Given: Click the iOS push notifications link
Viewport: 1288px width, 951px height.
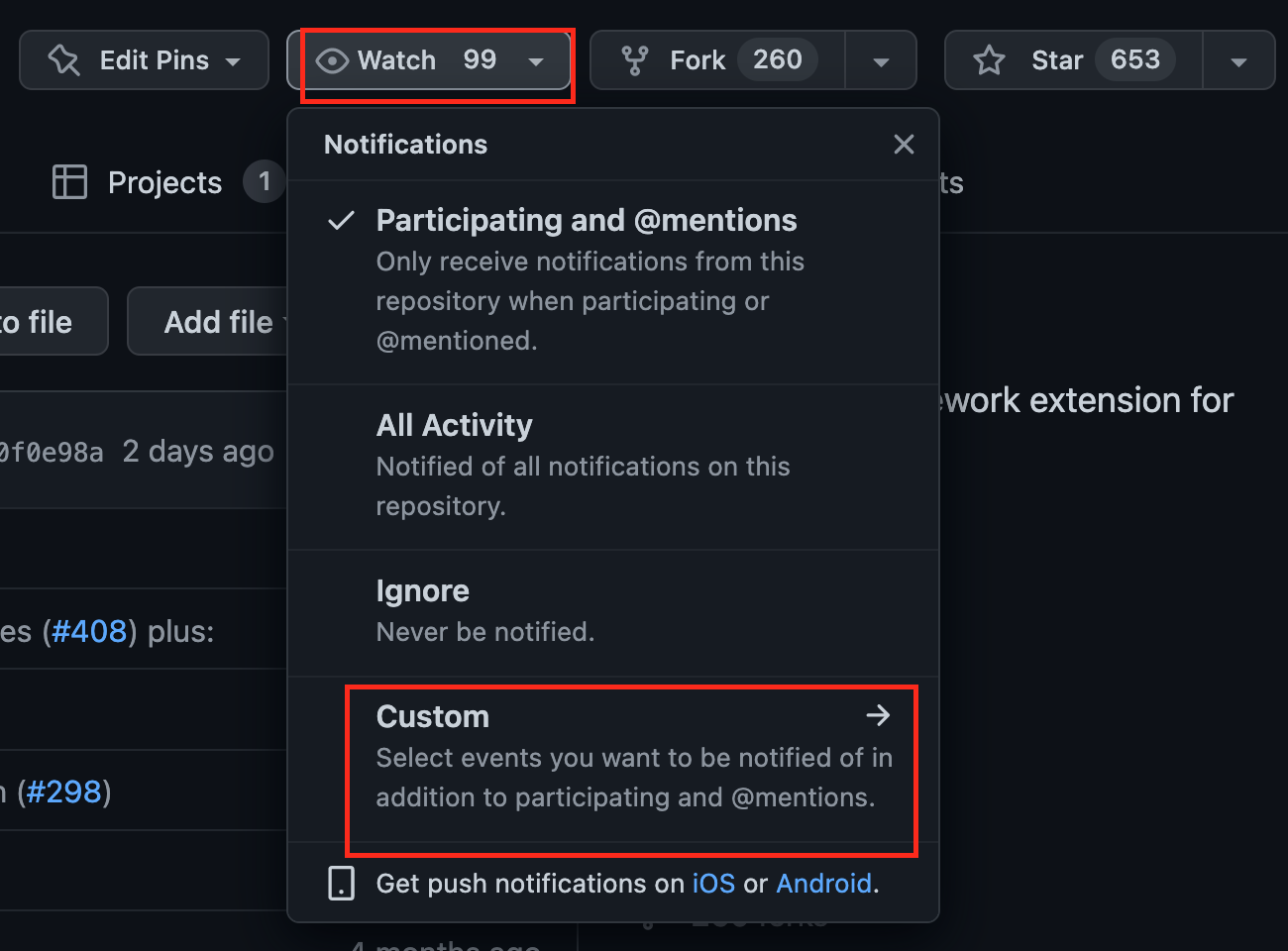Looking at the screenshot, I should click(713, 883).
